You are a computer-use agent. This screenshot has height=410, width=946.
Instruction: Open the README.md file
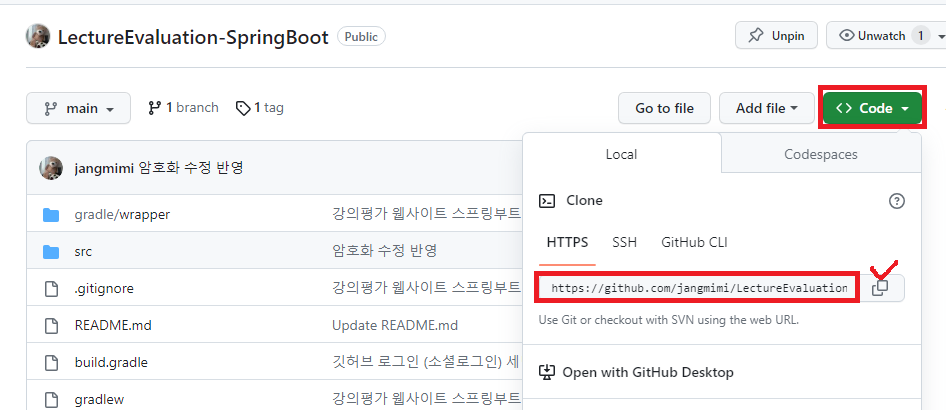pyautogui.click(x=113, y=326)
